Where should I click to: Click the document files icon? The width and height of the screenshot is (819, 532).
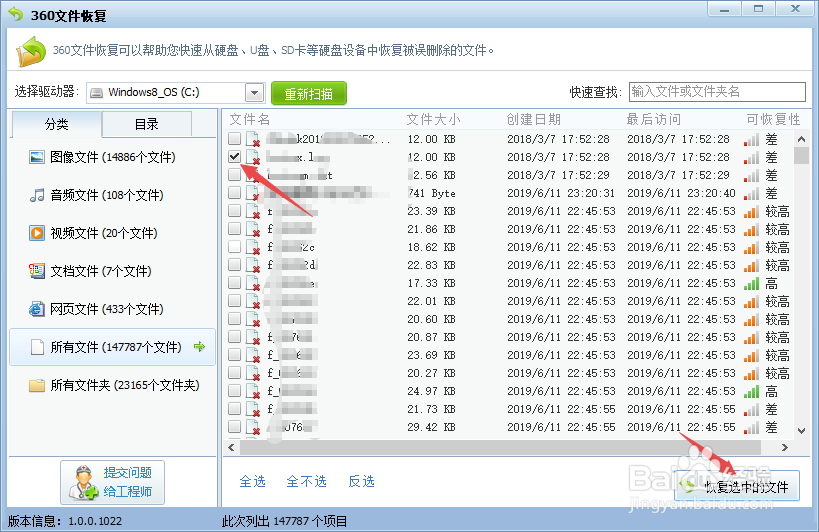tap(37, 271)
